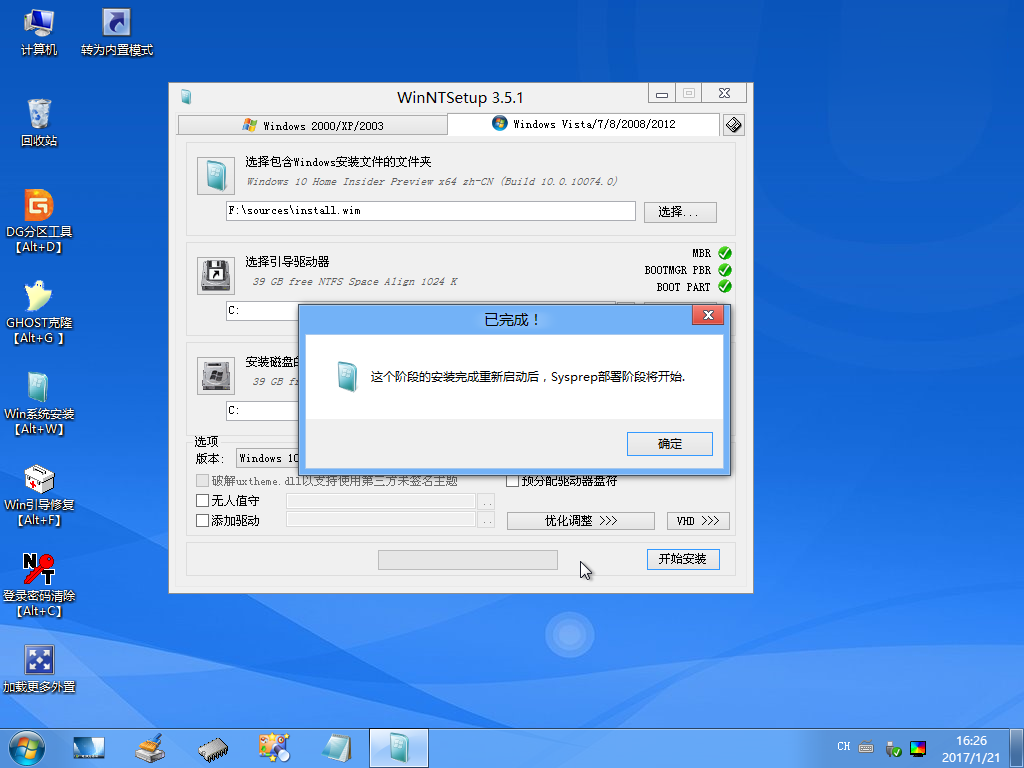Open the 版本 Windows 10 dropdown
The height and width of the screenshot is (768, 1024).
[x=267, y=458]
